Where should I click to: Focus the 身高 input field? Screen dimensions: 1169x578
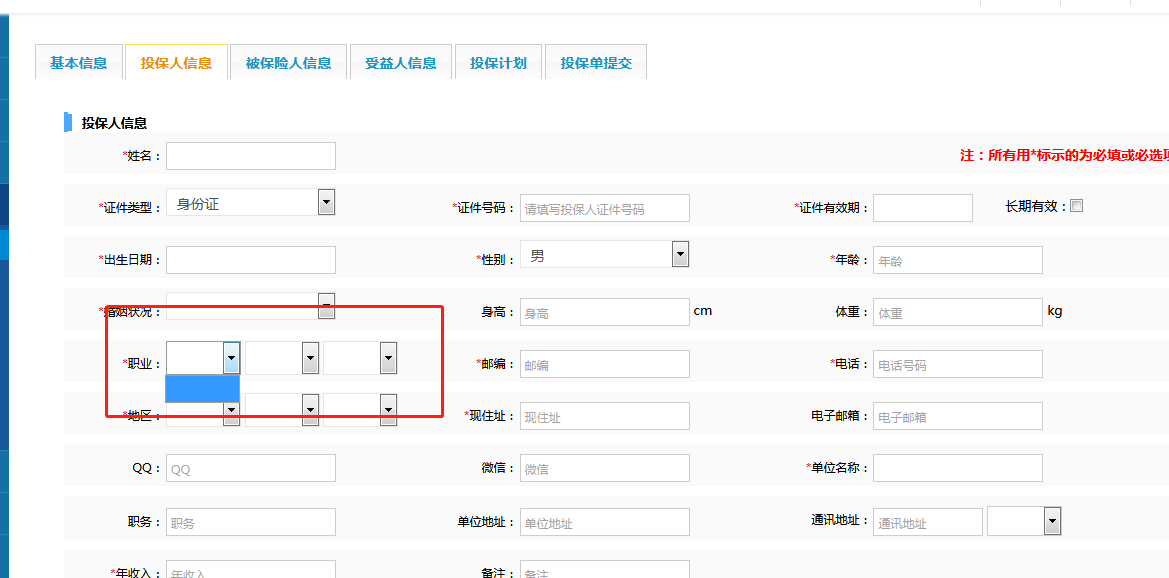[605, 312]
